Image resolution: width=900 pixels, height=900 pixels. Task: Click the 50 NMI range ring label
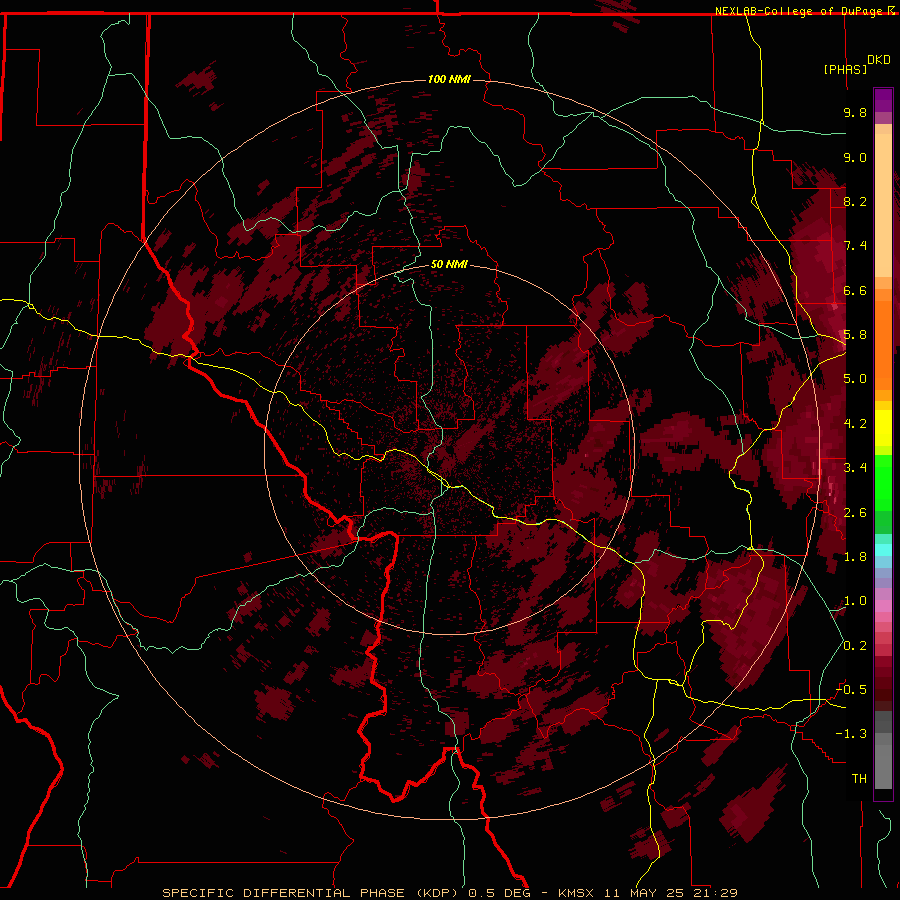pyautogui.click(x=449, y=264)
